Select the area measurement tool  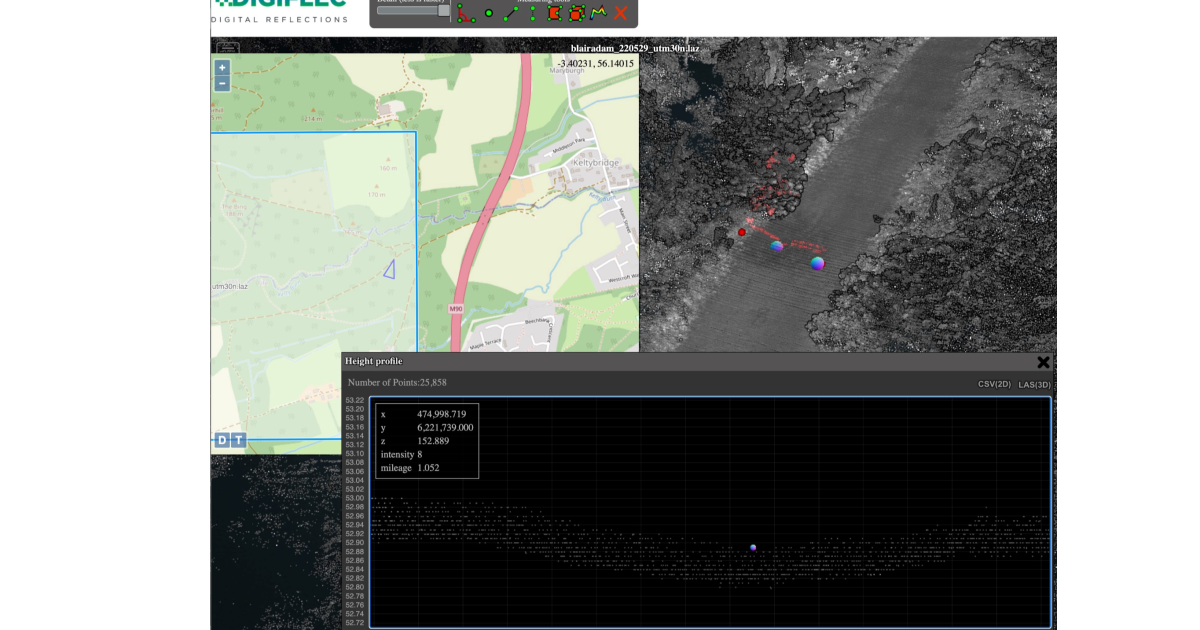(555, 13)
